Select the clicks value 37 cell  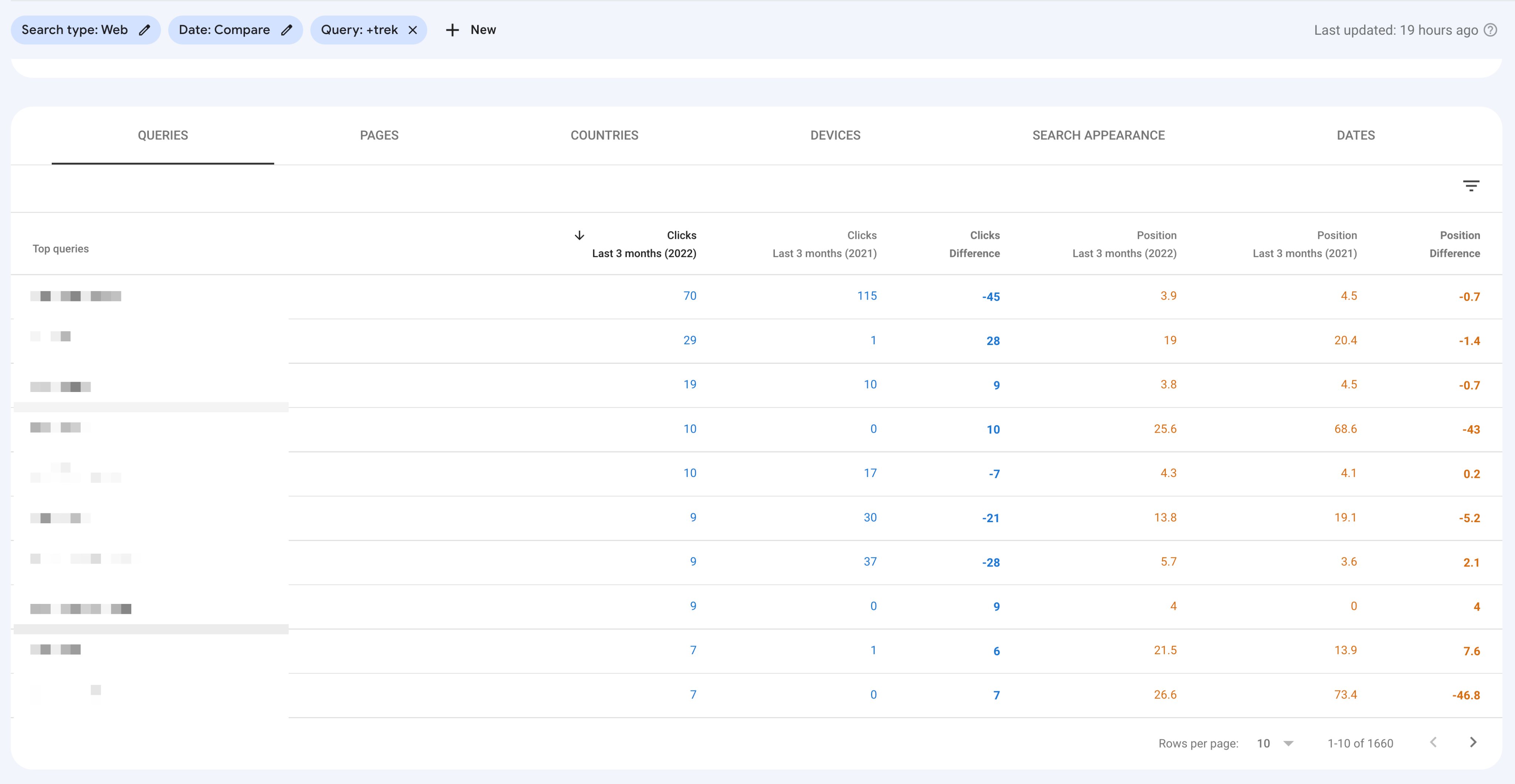870,562
